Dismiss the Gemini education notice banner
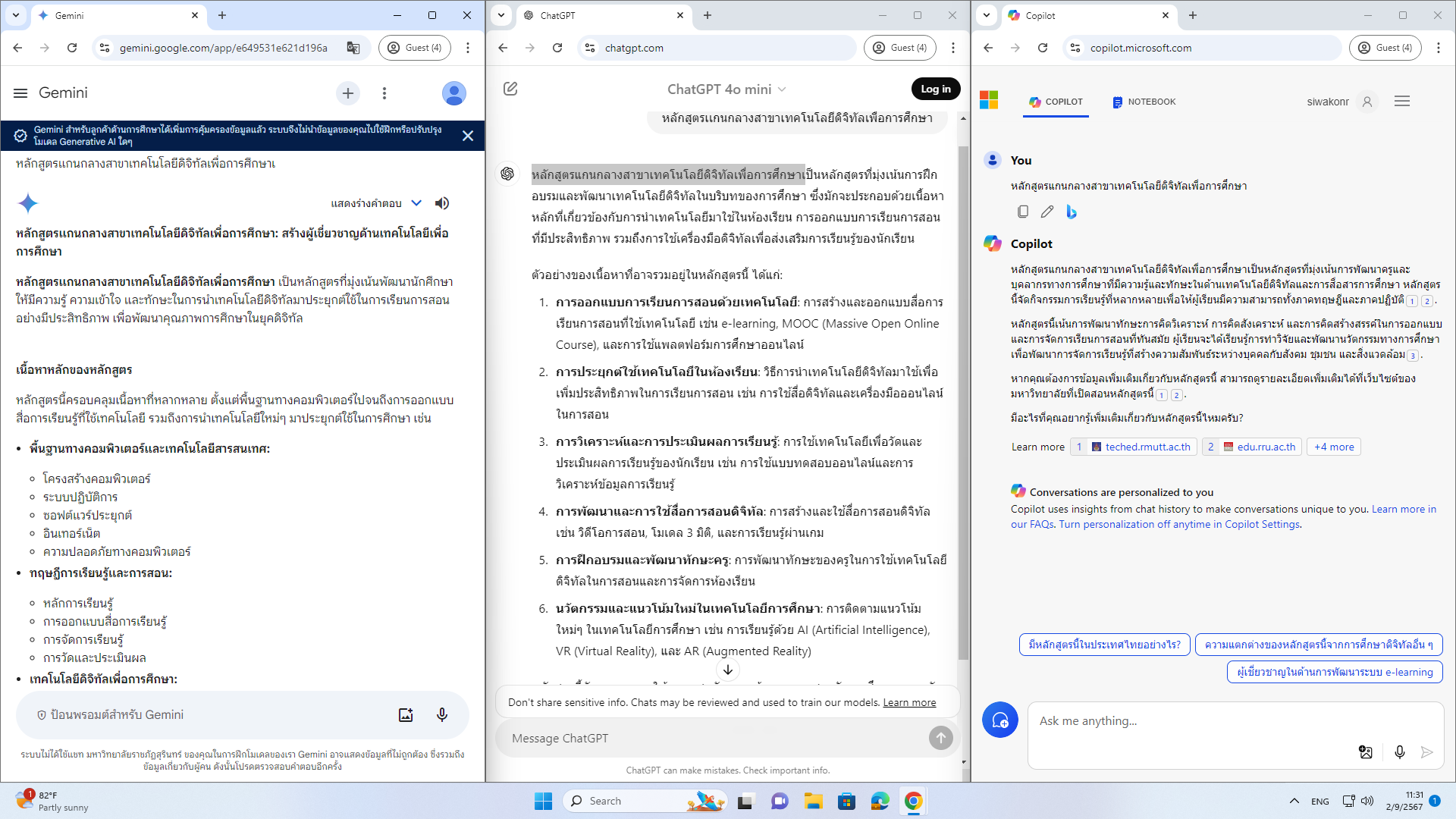Viewport: 1456px width, 819px height. tap(468, 136)
